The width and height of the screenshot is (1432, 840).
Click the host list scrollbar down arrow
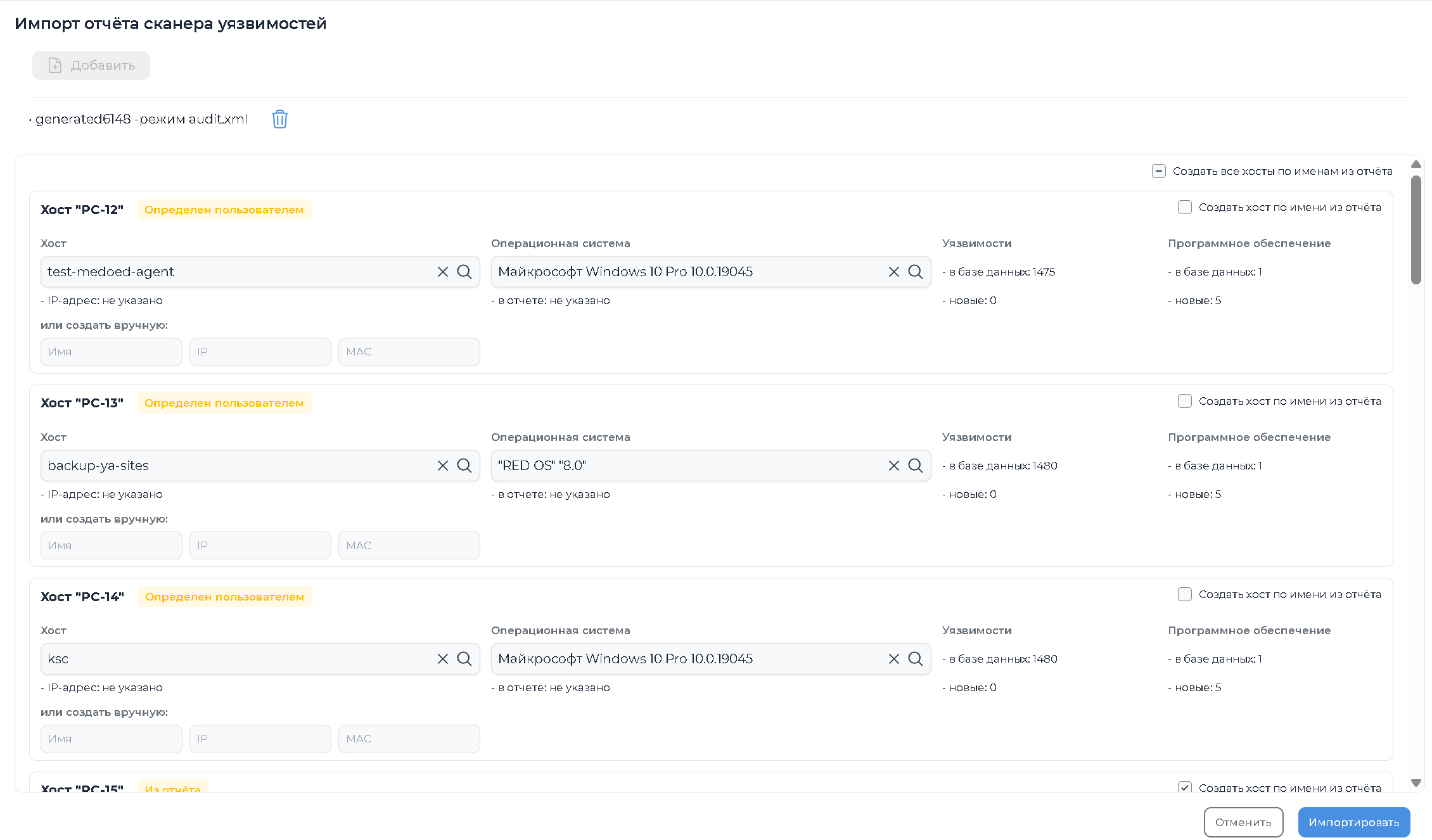1416,783
